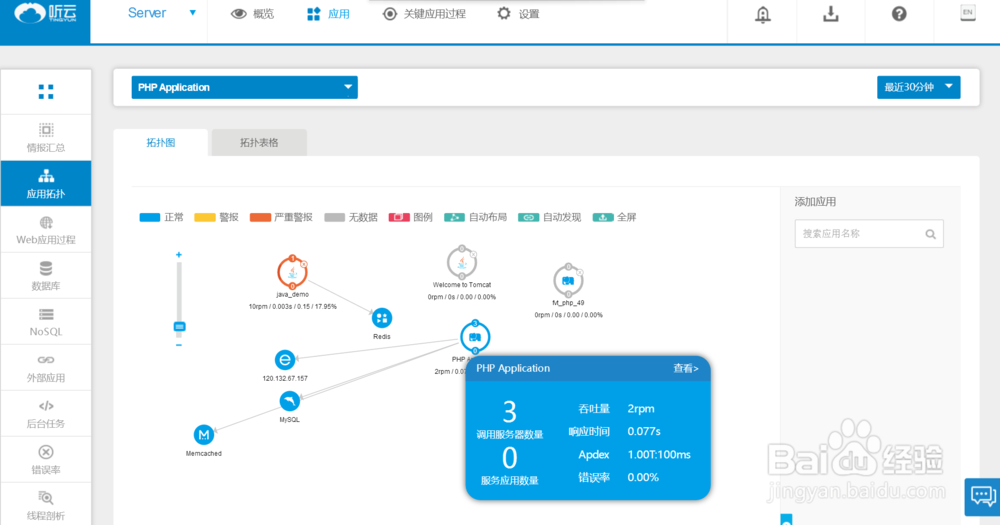Select the MySQL topology node
1000x525 pixels.
click(290, 401)
